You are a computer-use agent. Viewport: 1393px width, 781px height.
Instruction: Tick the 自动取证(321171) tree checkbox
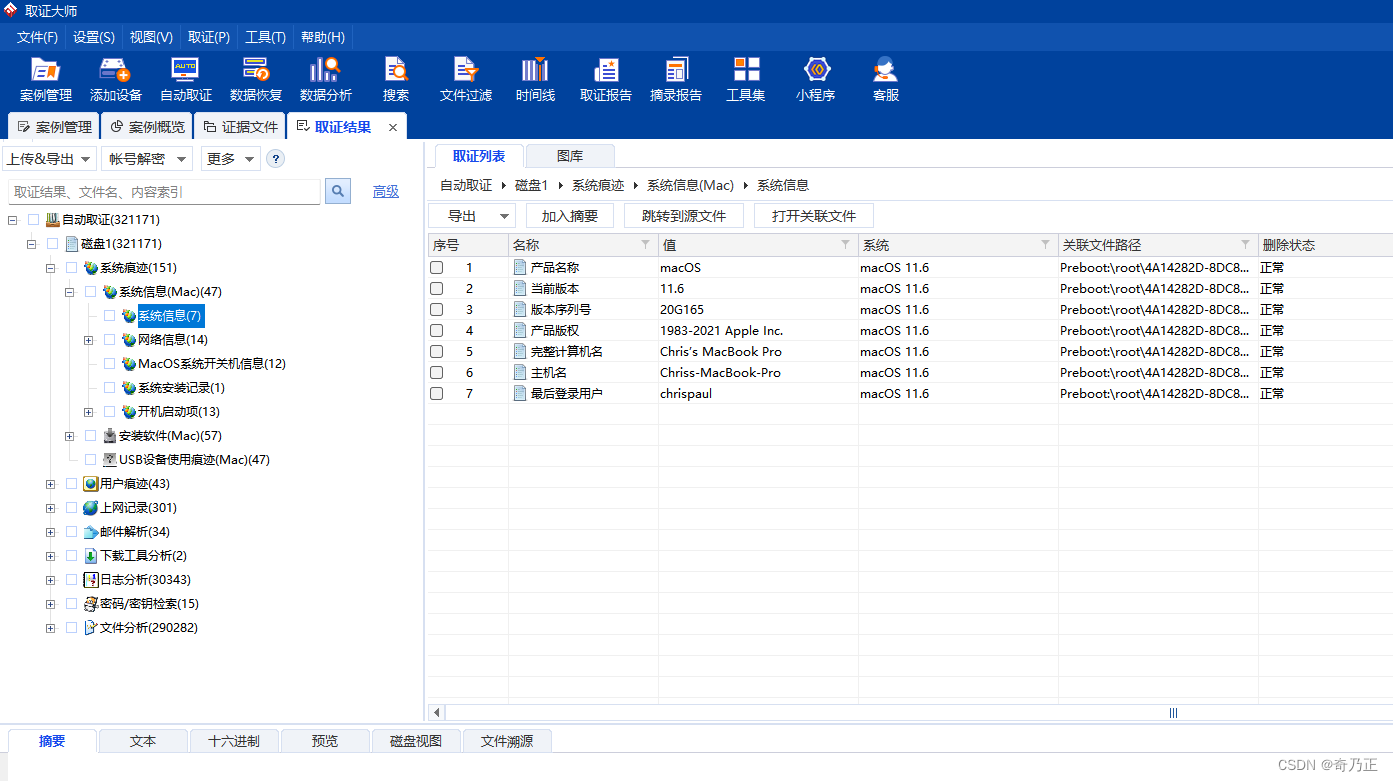tap(33, 220)
